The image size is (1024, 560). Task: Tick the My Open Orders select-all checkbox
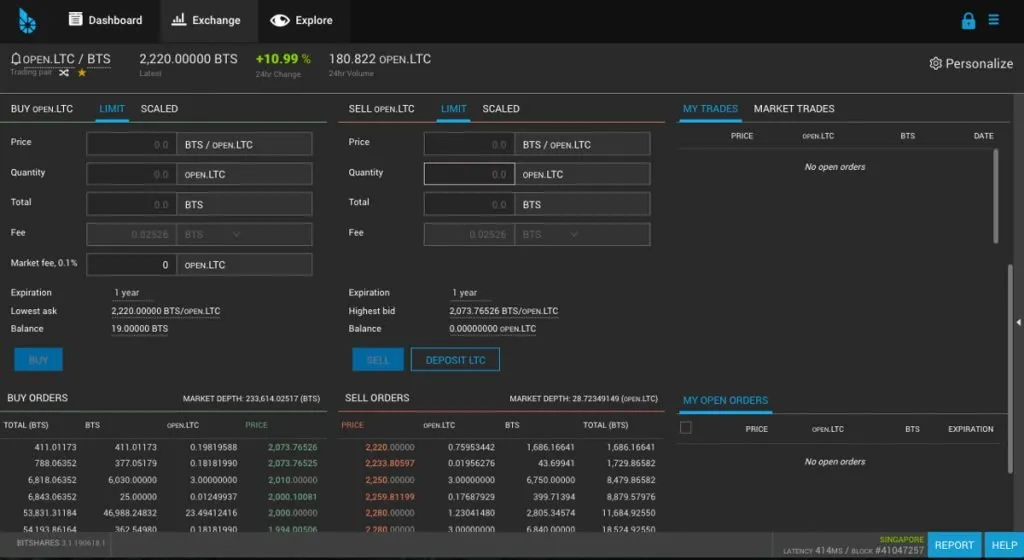[x=686, y=428]
